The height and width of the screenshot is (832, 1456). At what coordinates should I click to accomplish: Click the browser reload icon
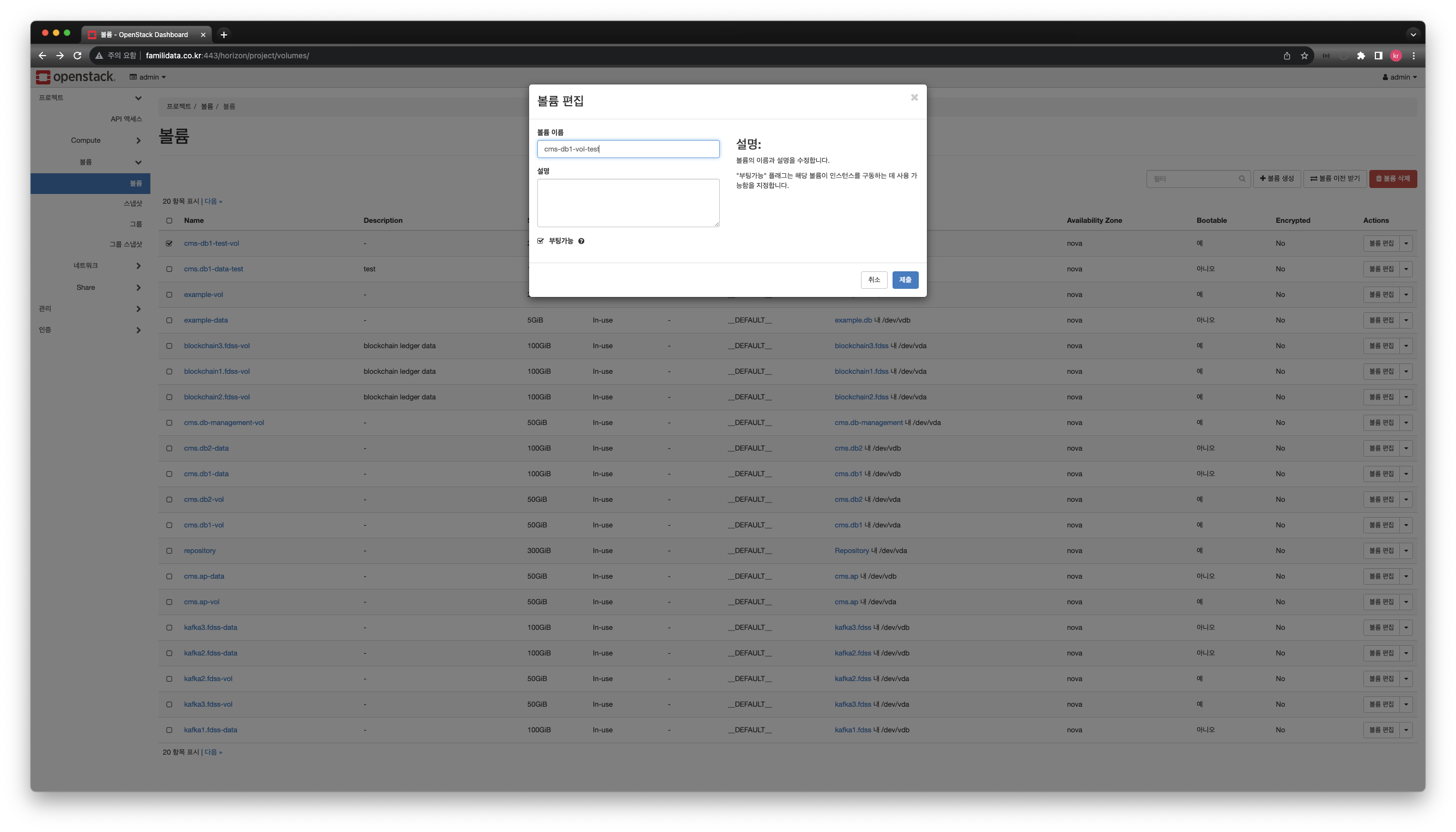78,56
